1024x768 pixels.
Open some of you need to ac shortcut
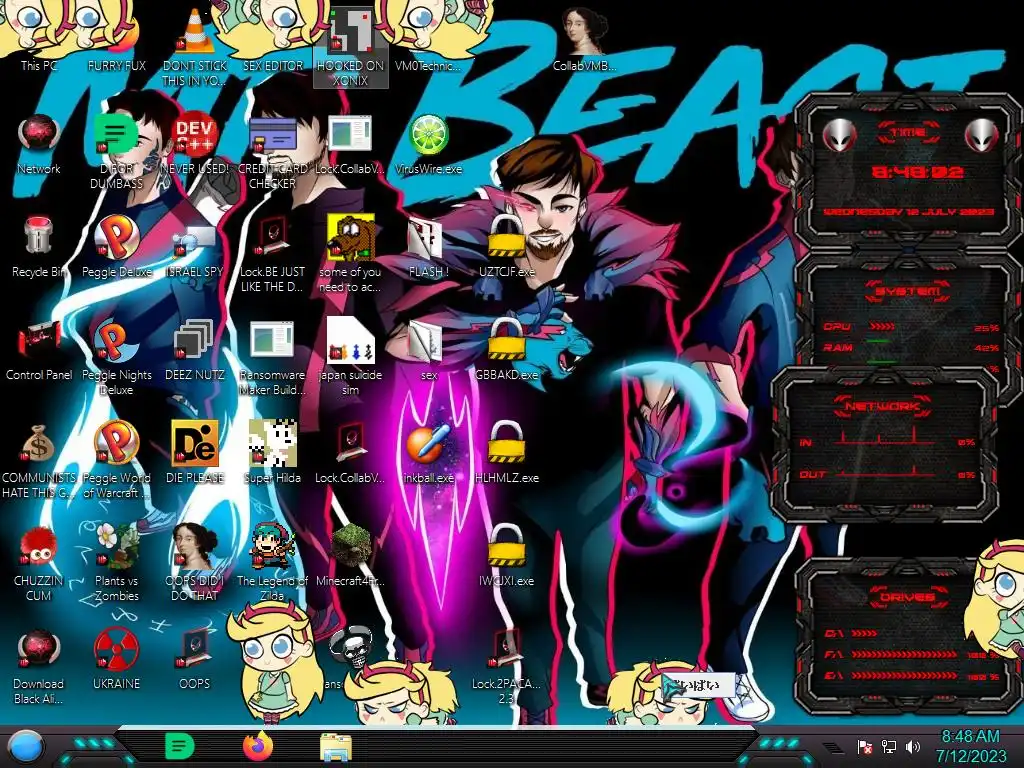click(351, 253)
